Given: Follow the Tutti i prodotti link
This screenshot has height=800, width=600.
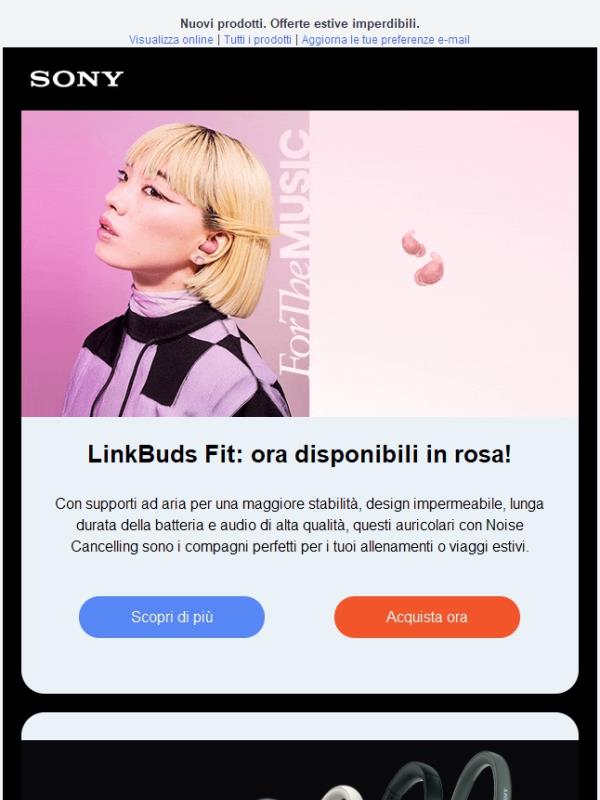Looking at the screenshot, I should point(258,40).
